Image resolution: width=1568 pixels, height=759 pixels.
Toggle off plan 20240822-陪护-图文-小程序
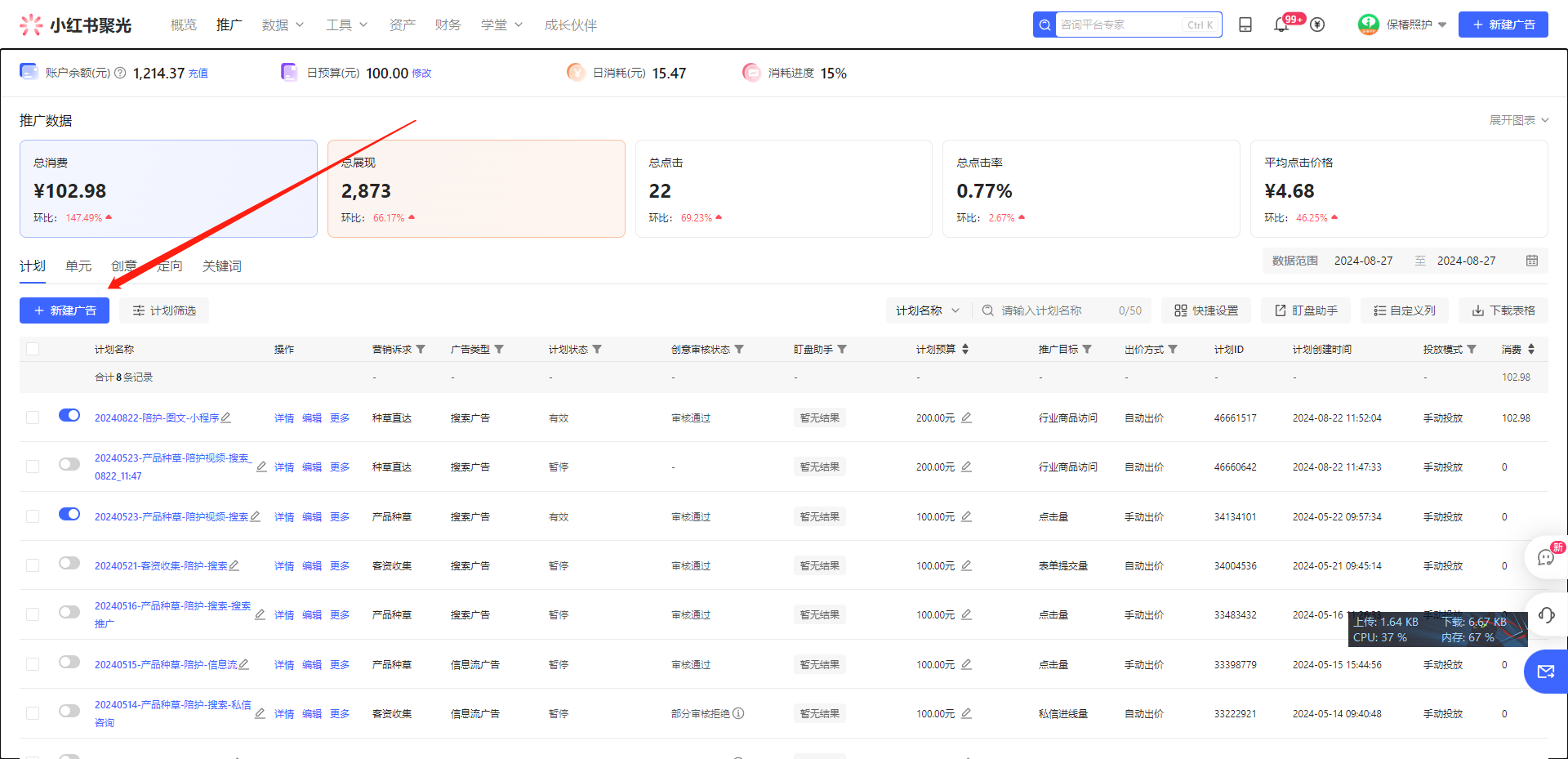pos(69,415)
